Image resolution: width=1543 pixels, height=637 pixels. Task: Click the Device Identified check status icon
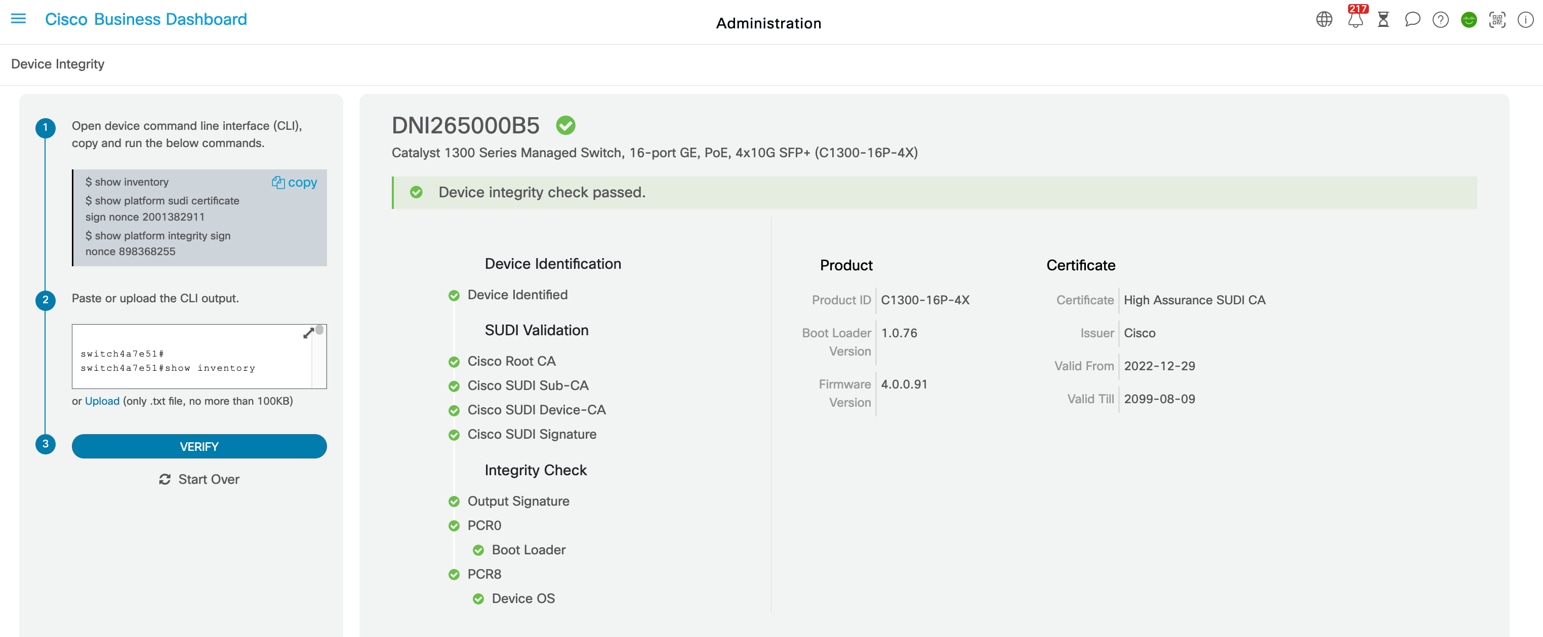click(452, 294)
